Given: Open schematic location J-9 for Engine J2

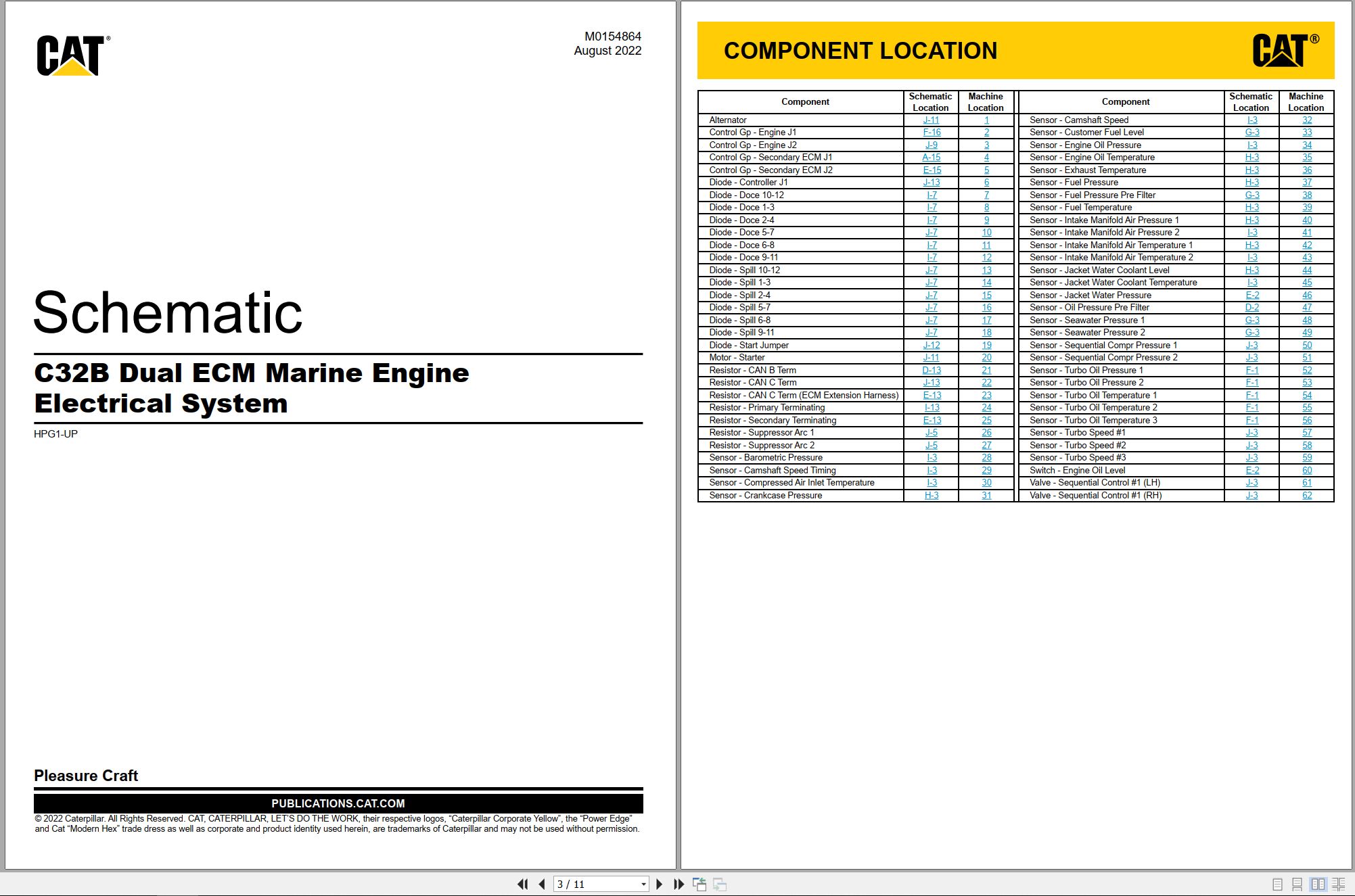Looking at the screenshot, I should [932, 145].
